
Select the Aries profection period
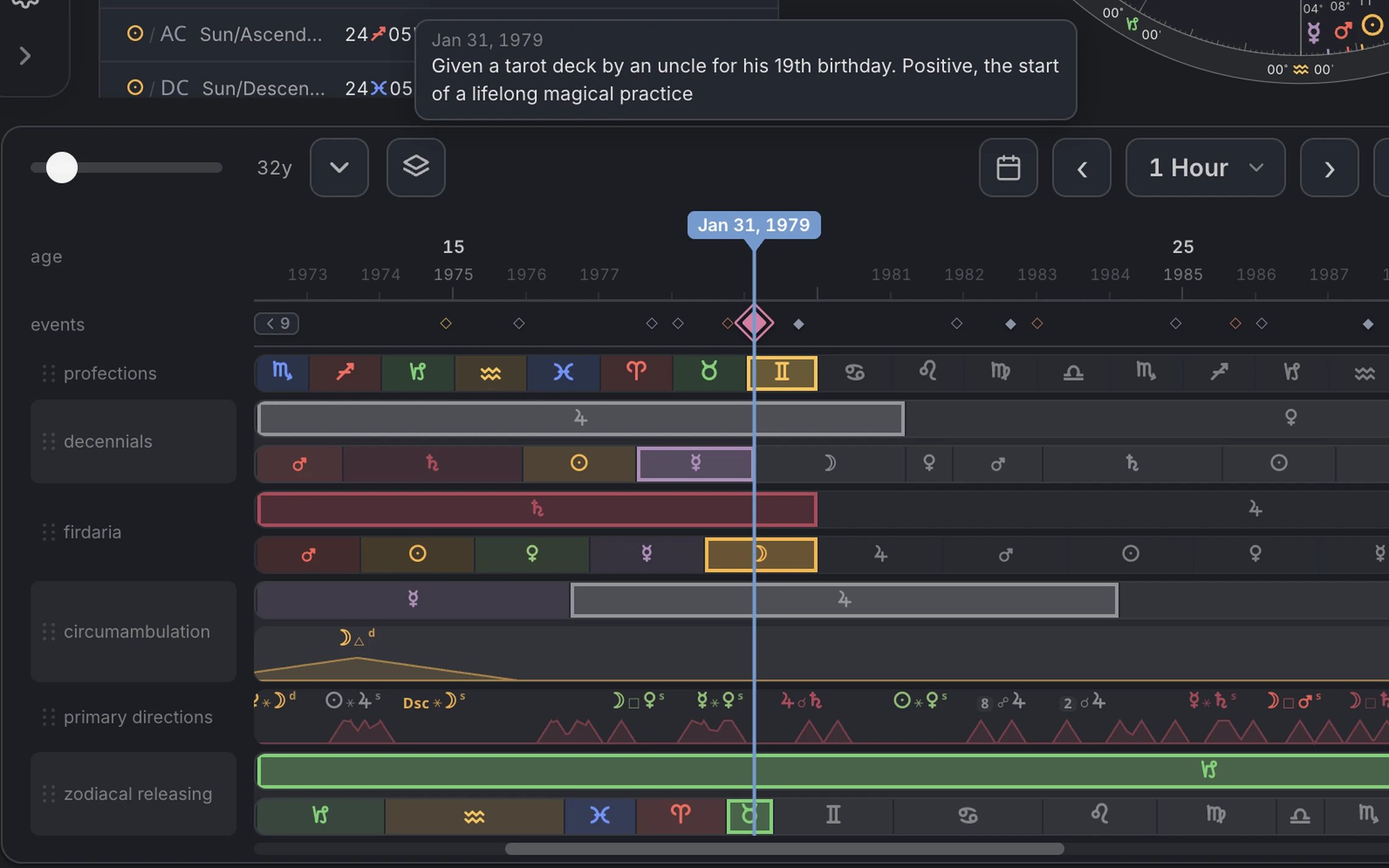(636, 372)
